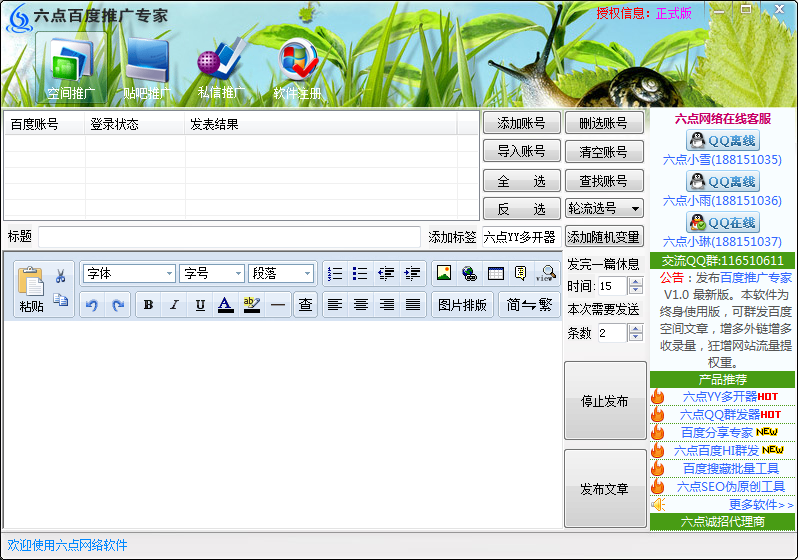Click the Undo arrow icon
Viewport: 798px width, 560px height.
(92, 305)
